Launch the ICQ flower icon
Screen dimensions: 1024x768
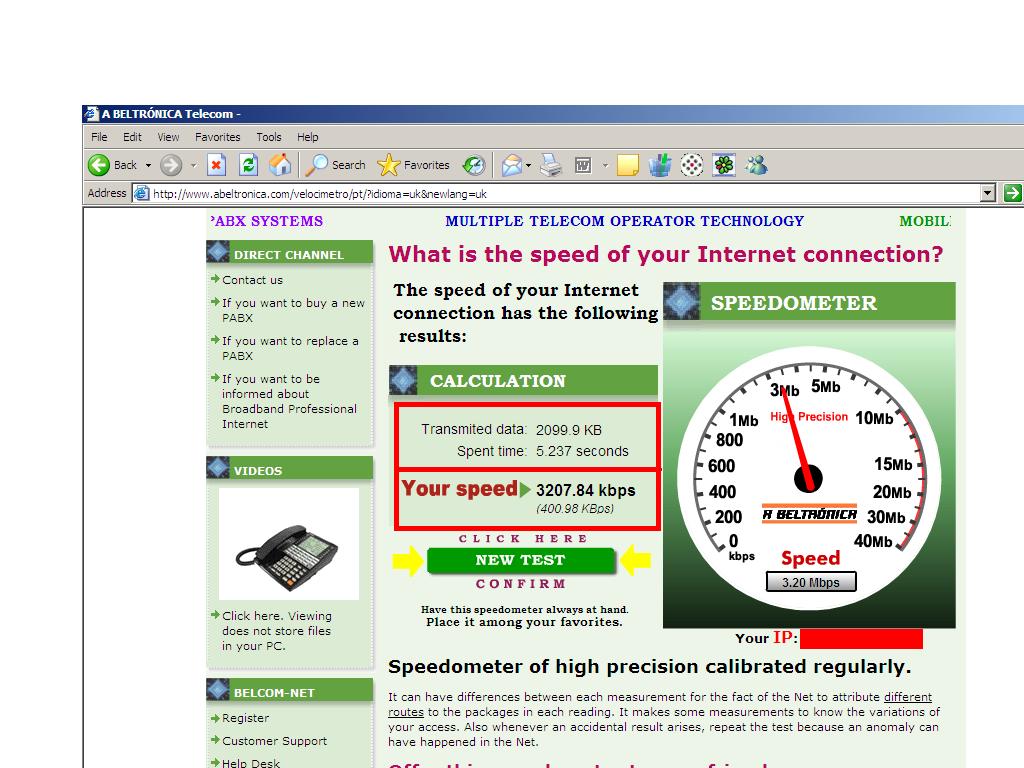[724, 165]
